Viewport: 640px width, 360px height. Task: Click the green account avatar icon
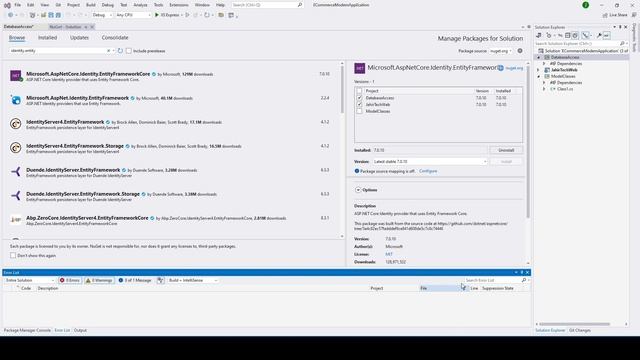[x=586, y=5]
